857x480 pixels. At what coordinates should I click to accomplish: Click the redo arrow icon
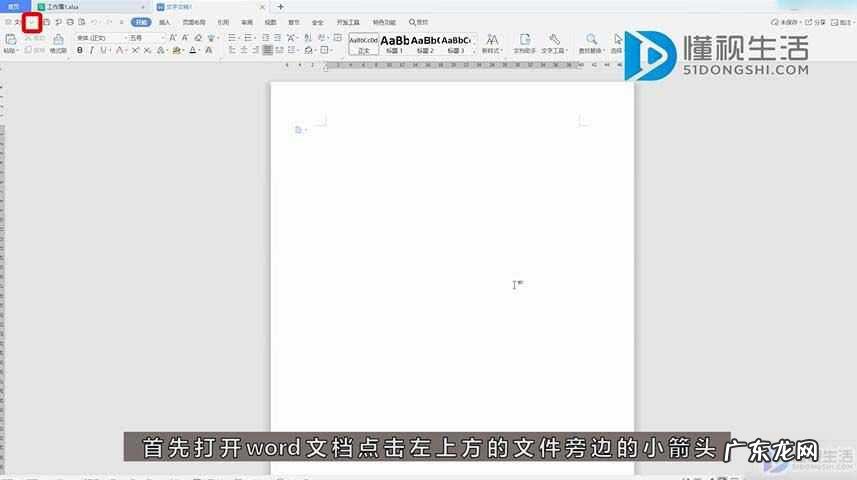[109, 22]
